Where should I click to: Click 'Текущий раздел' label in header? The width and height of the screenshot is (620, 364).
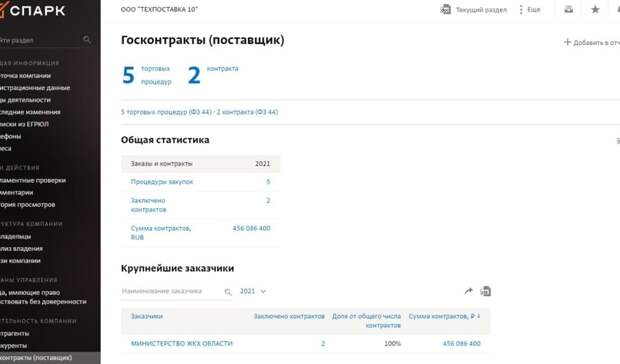click(x=481, y=9)
